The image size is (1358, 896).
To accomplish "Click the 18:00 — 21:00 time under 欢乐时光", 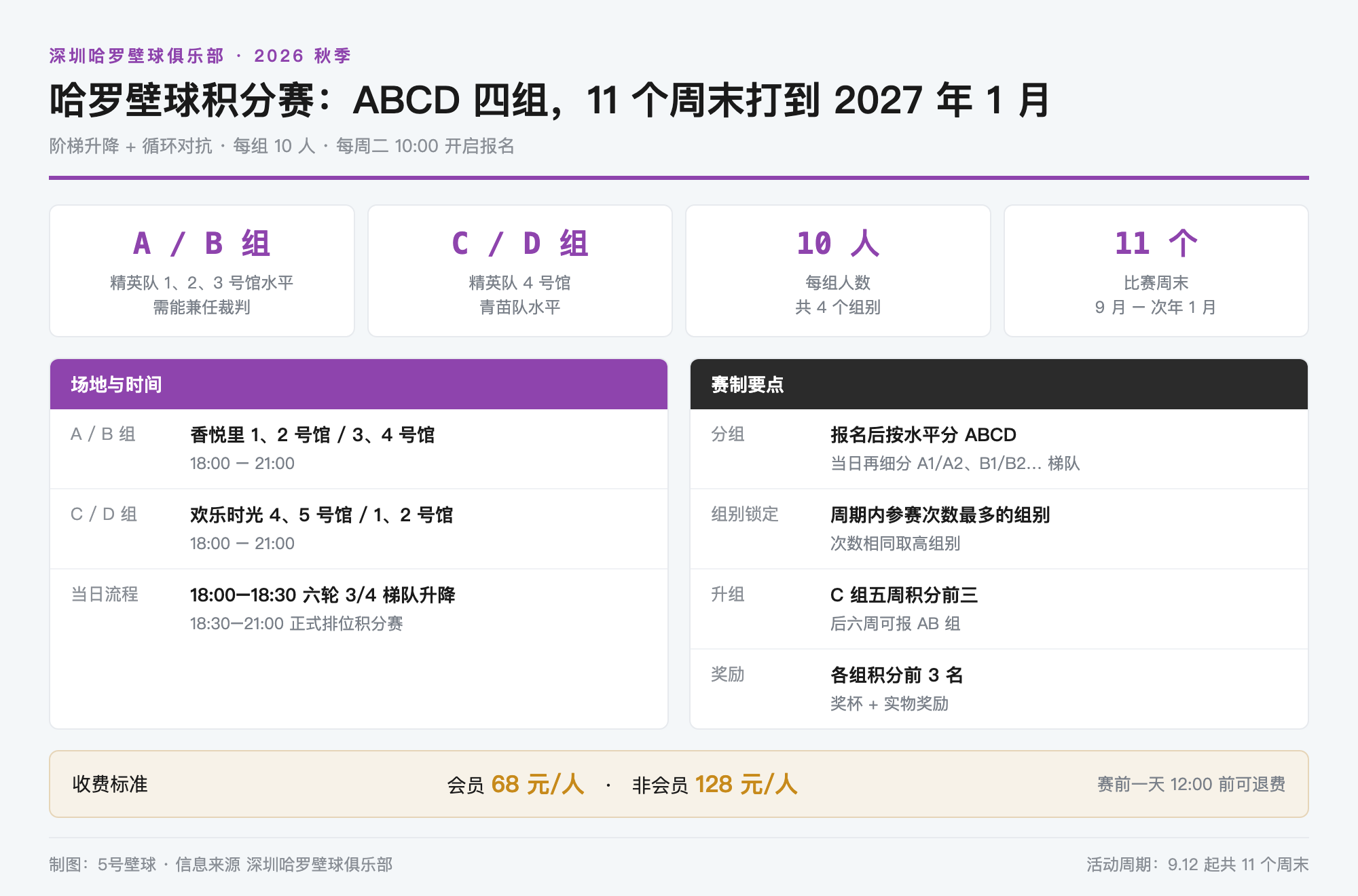I will click(x=242, y=543).
